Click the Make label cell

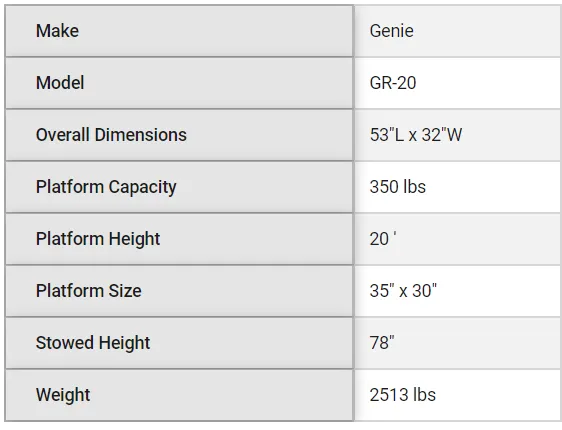click(x=179, y=31)
